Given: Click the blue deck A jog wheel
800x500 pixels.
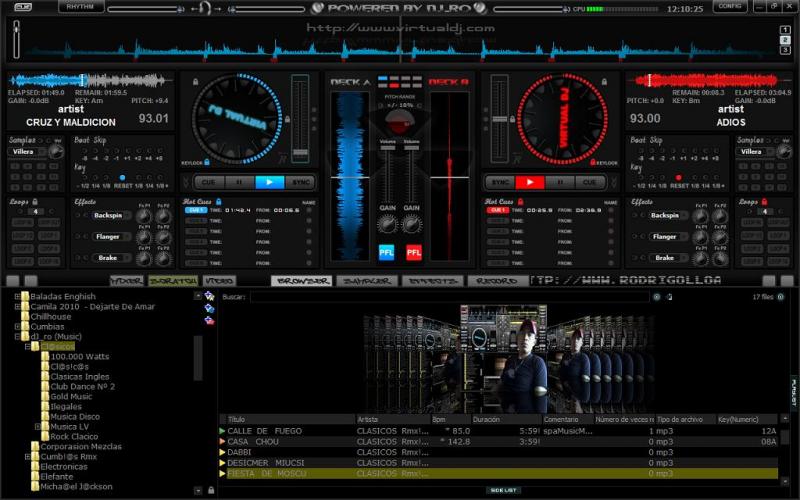Looking at the screenshot, I should 237,119.
